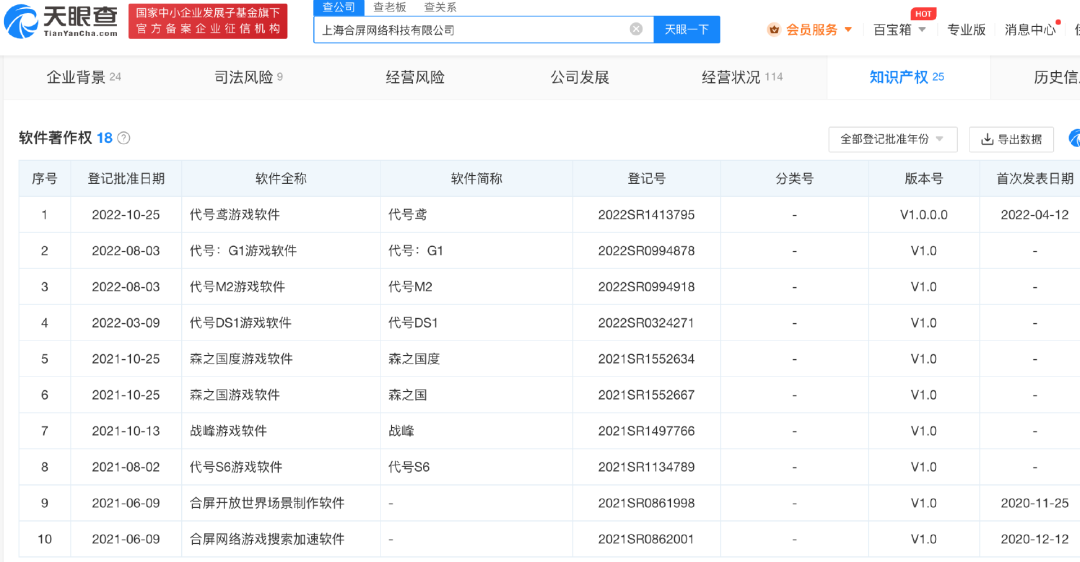Image resolution: width=1080 pixels, height=562 pixels.
Task: Switch to the 查关系 search tab
Action: (x=440, y=7)
